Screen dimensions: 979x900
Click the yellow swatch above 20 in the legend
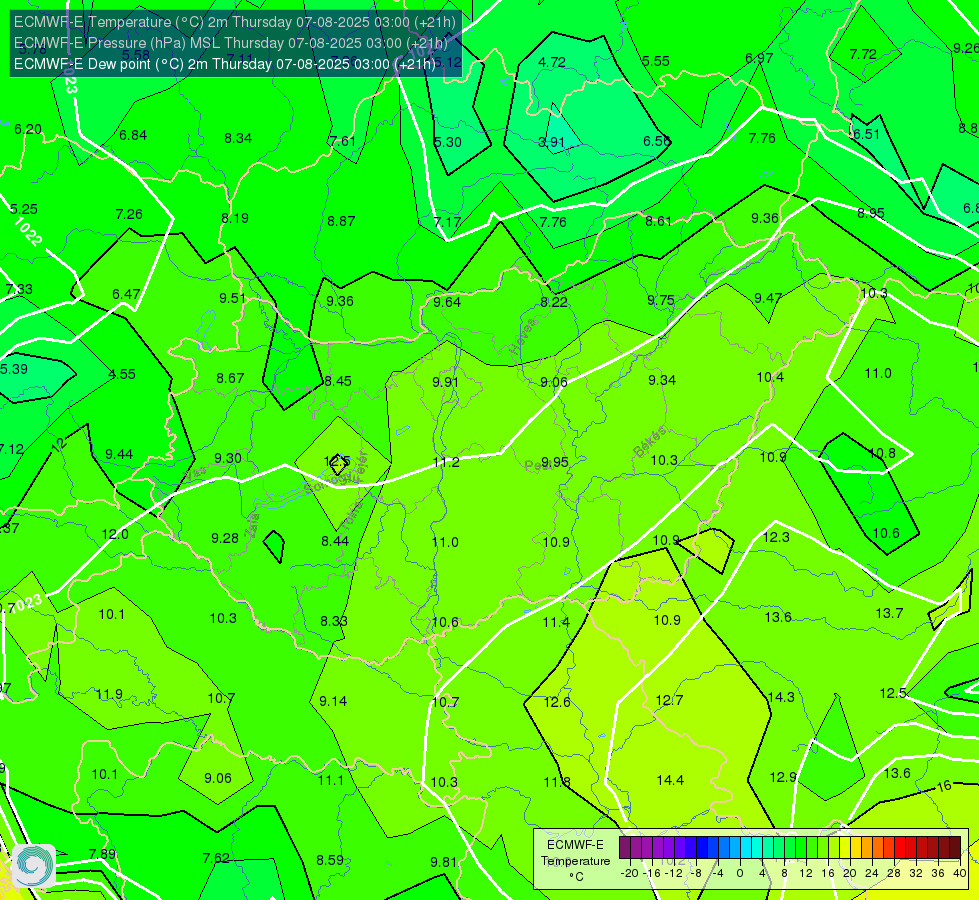pos(845,848)
